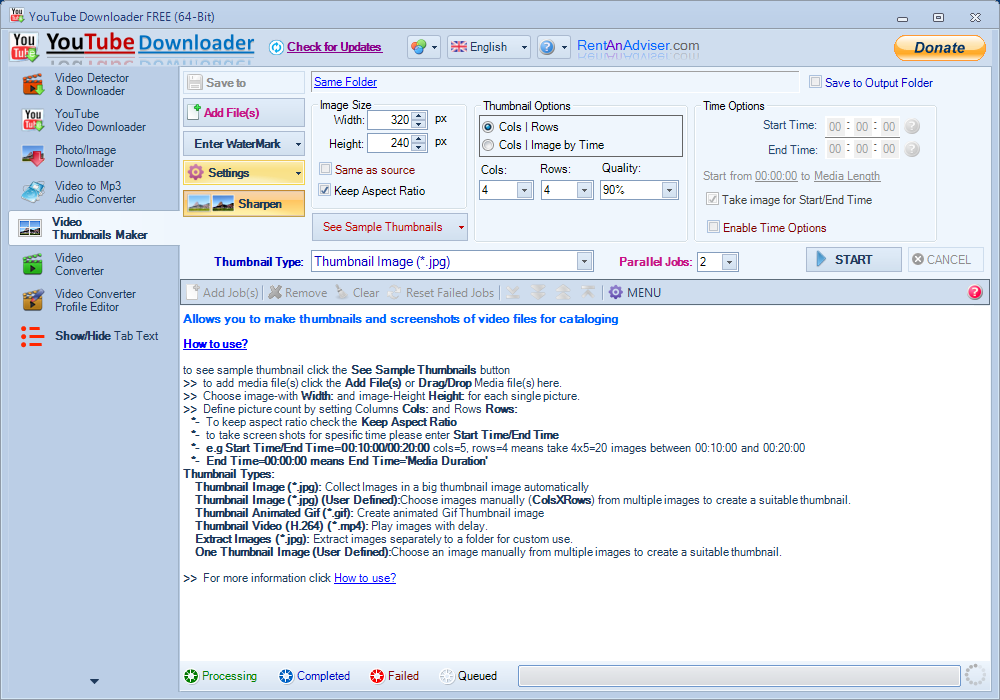Click the Completed status icon
Image resolution: width=1000 pixels, height=700 pixels.
point(286,676)
